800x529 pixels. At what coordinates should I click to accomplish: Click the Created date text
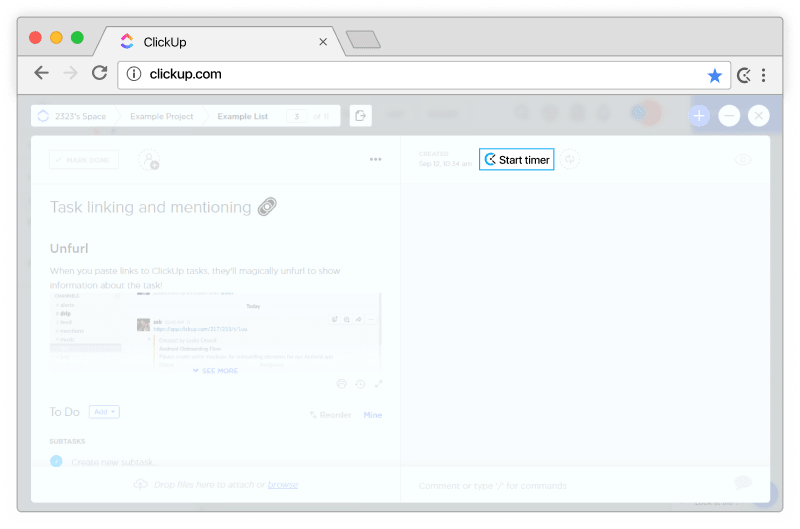[x=445, y=159]
